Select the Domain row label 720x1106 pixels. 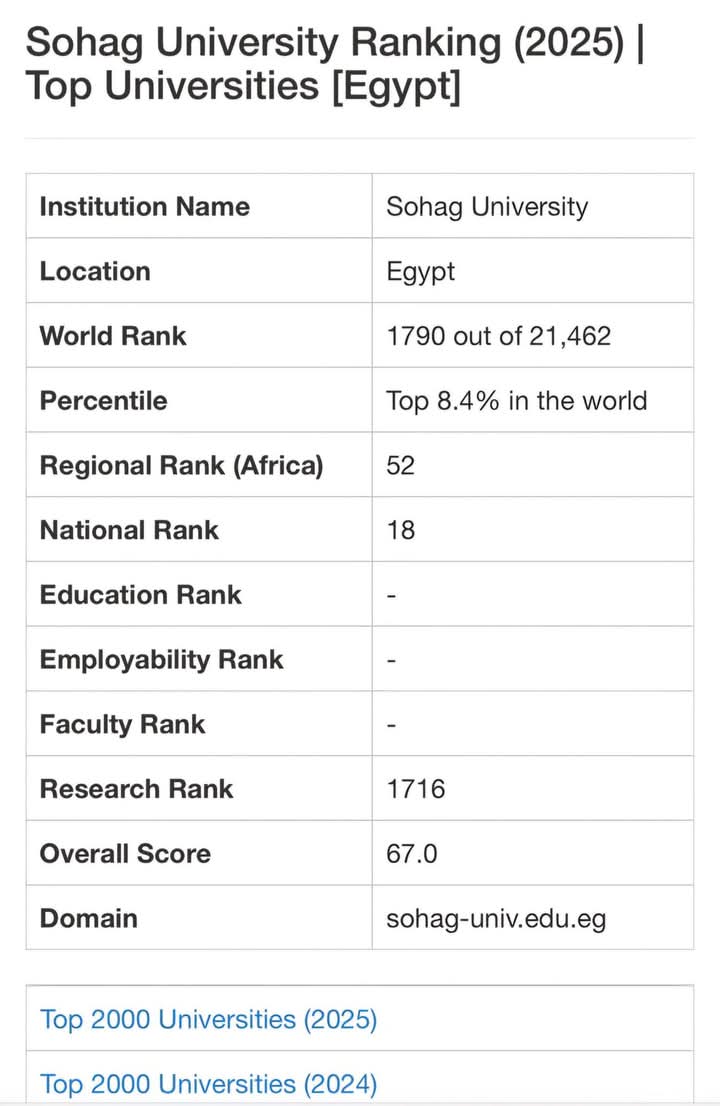point(88,918)
